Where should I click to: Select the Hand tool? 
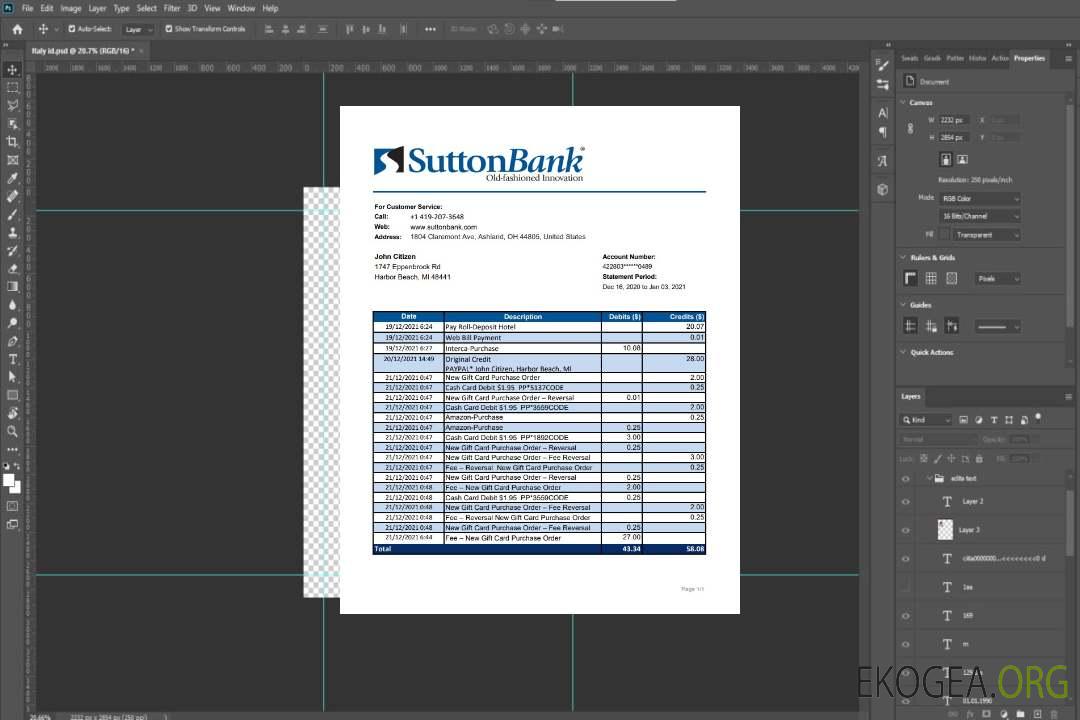click(12, 413)
